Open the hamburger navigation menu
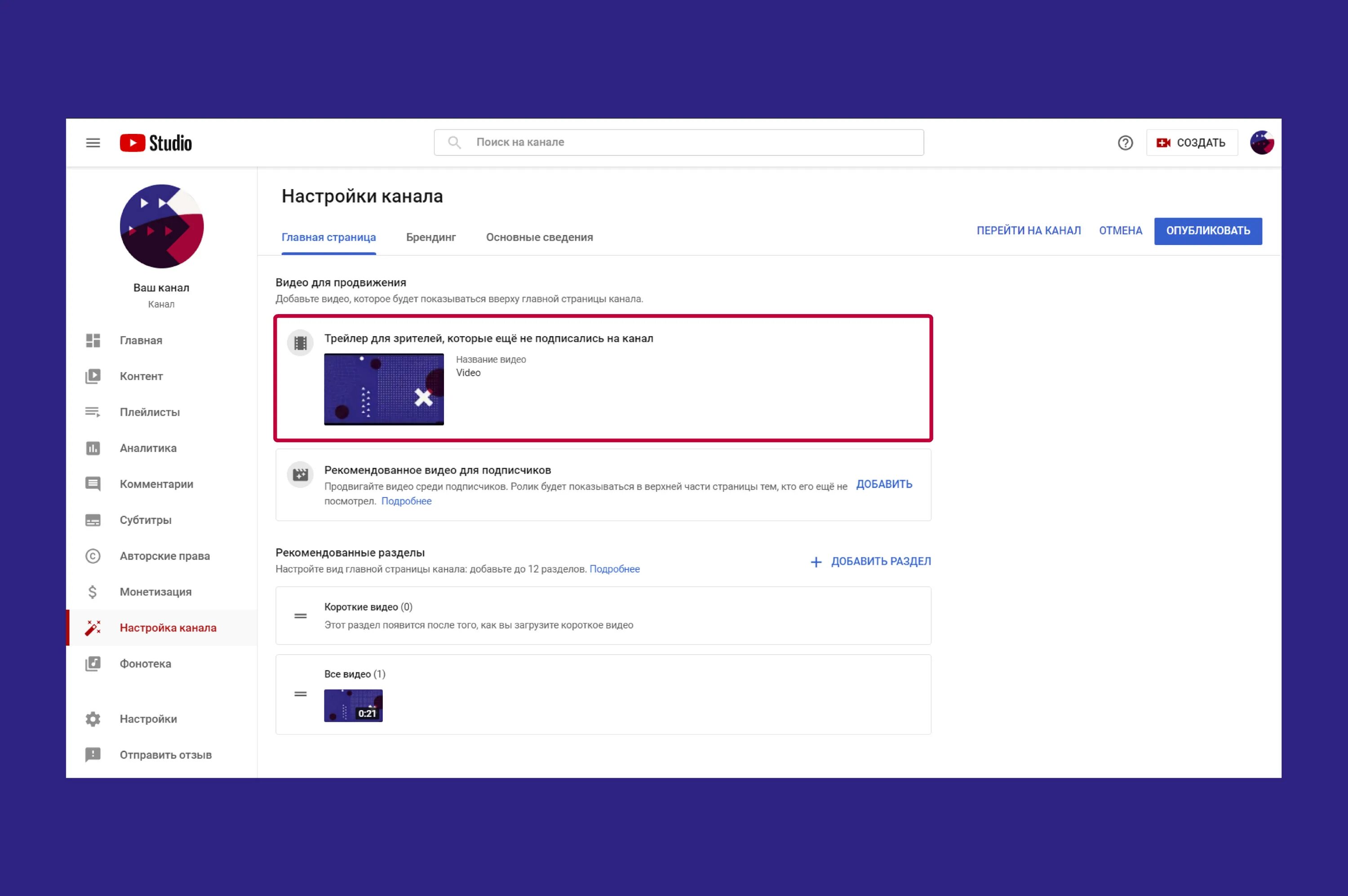The image size is (1348, 896). tap(93, 143)
